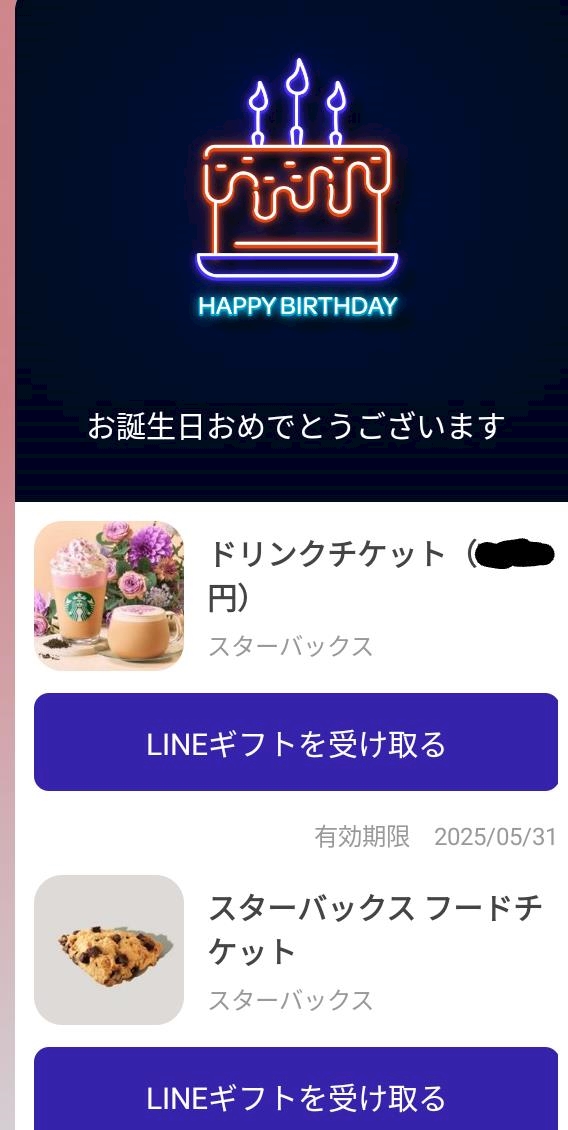Select the ドリンクチケット title text

[327, 555]
